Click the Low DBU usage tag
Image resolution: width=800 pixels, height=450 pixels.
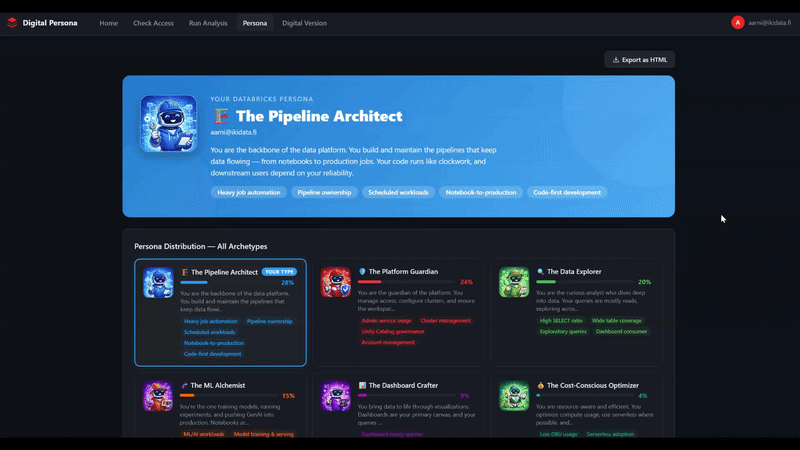point(558,434)
